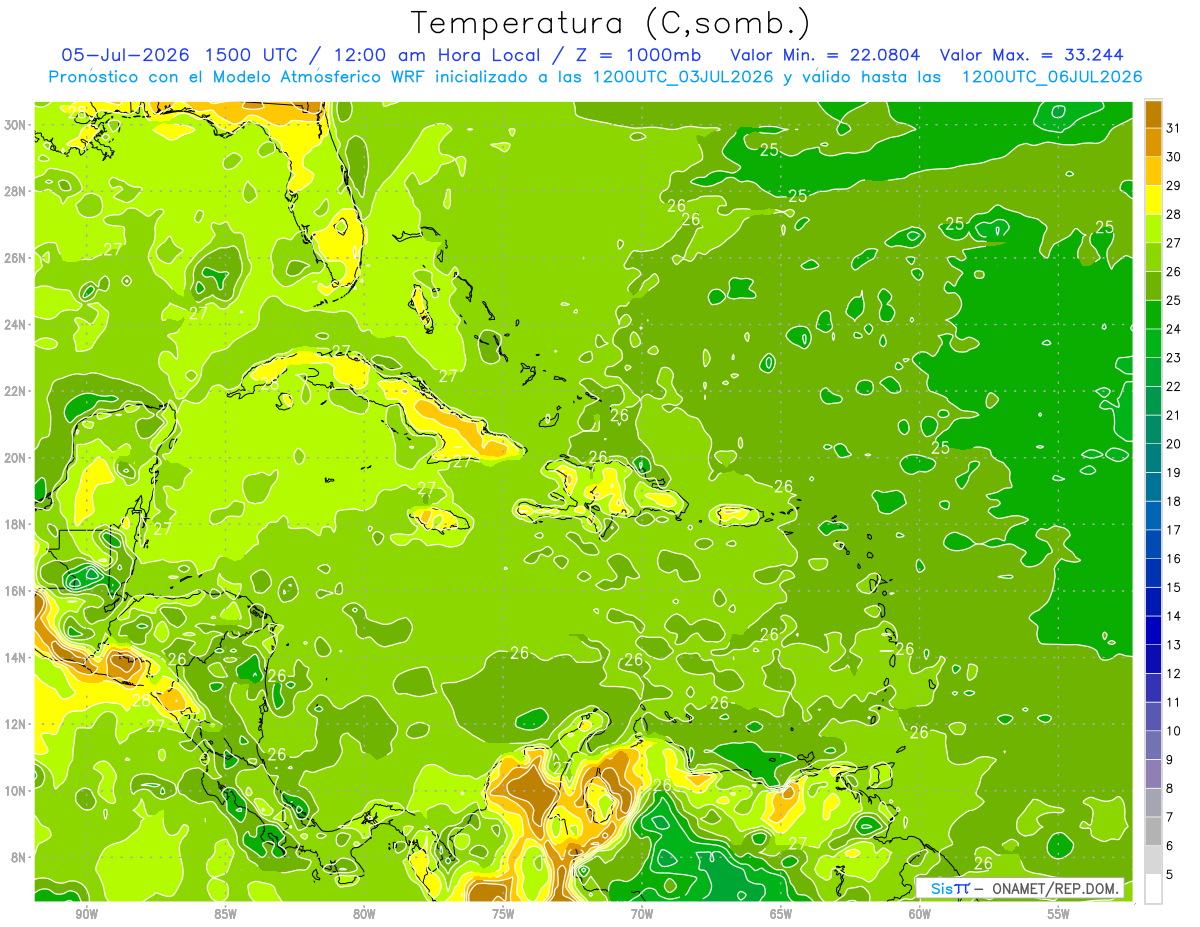This screenshot has height=927, width=1200.
Task: Click latitude axis label 18N
Action: [17, 525]
